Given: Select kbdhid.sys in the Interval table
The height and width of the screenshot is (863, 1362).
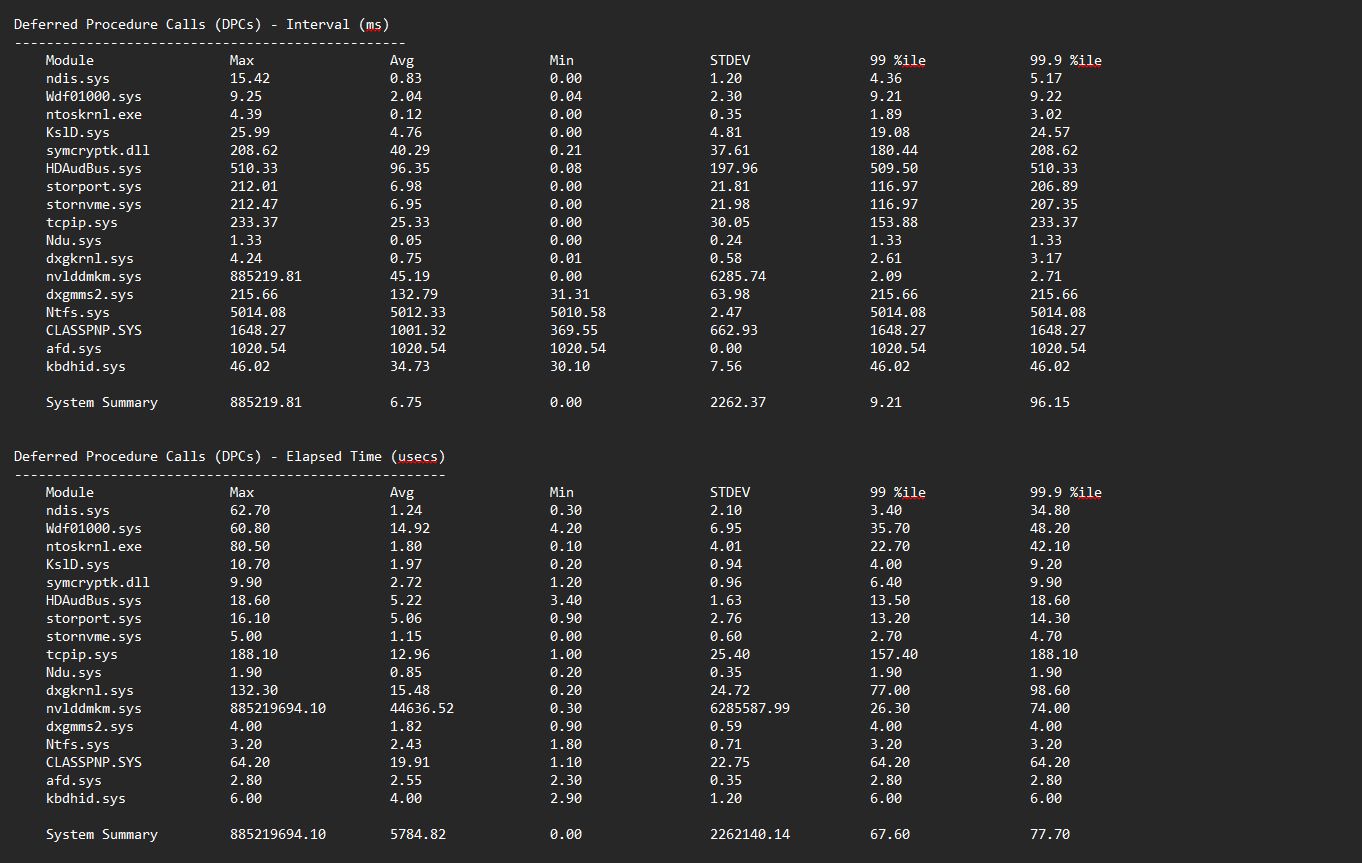Looking at the screenshot, I should pos(85,366).
